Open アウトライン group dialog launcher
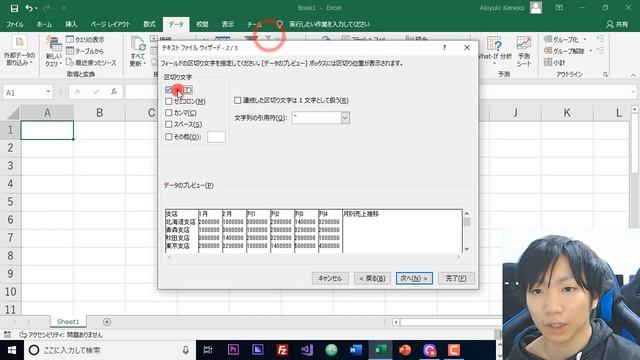Viewport: 640px width, 360px height. tap(605, 74)
